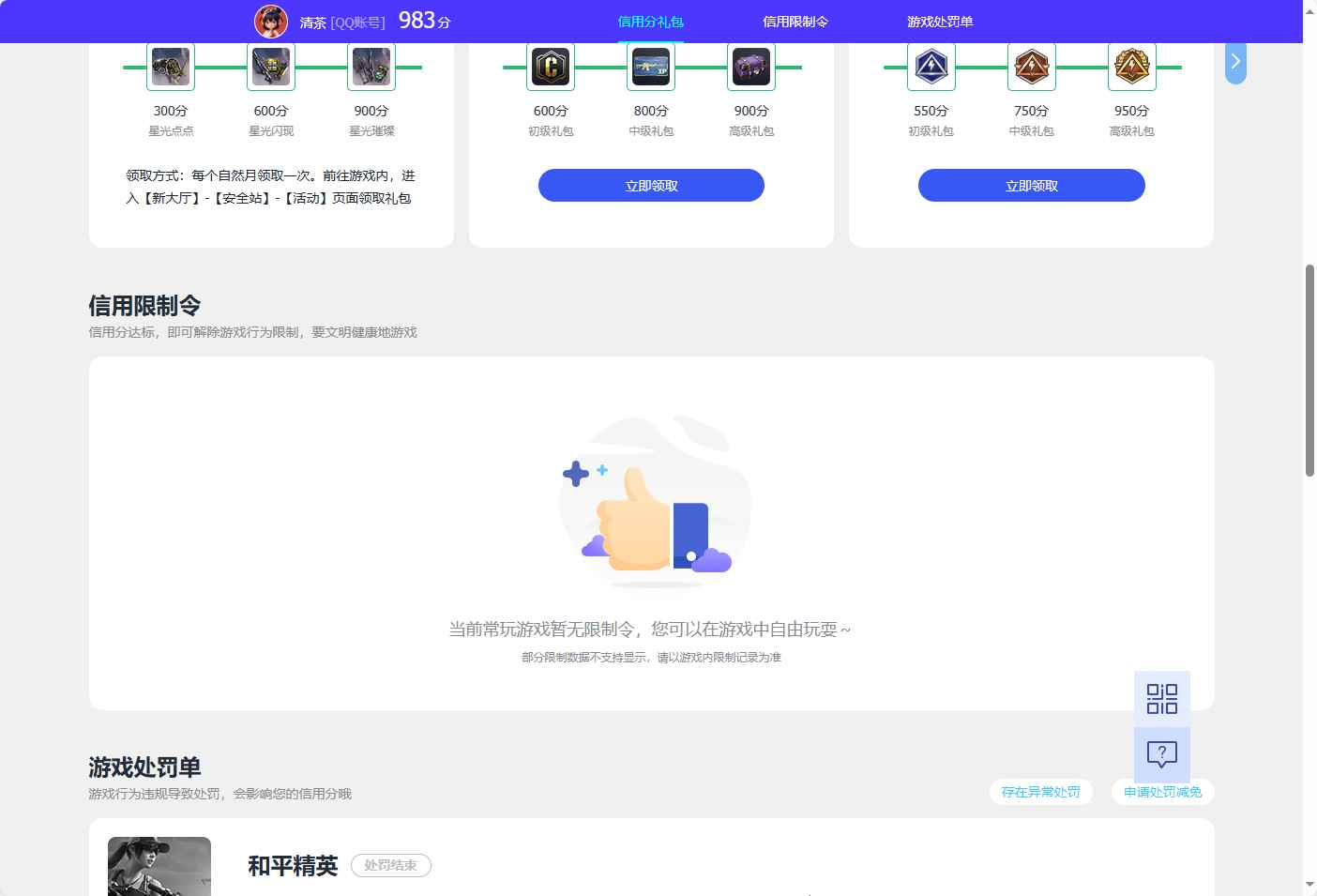Open the 600分 初级礼包 CF icon
This screenshot has height=896, width=1317.
[x=551, y=66]
